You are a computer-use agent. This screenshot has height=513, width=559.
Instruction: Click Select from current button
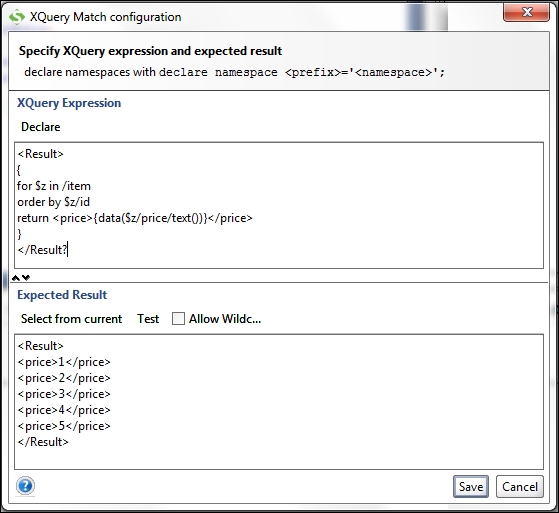point(71,318)
